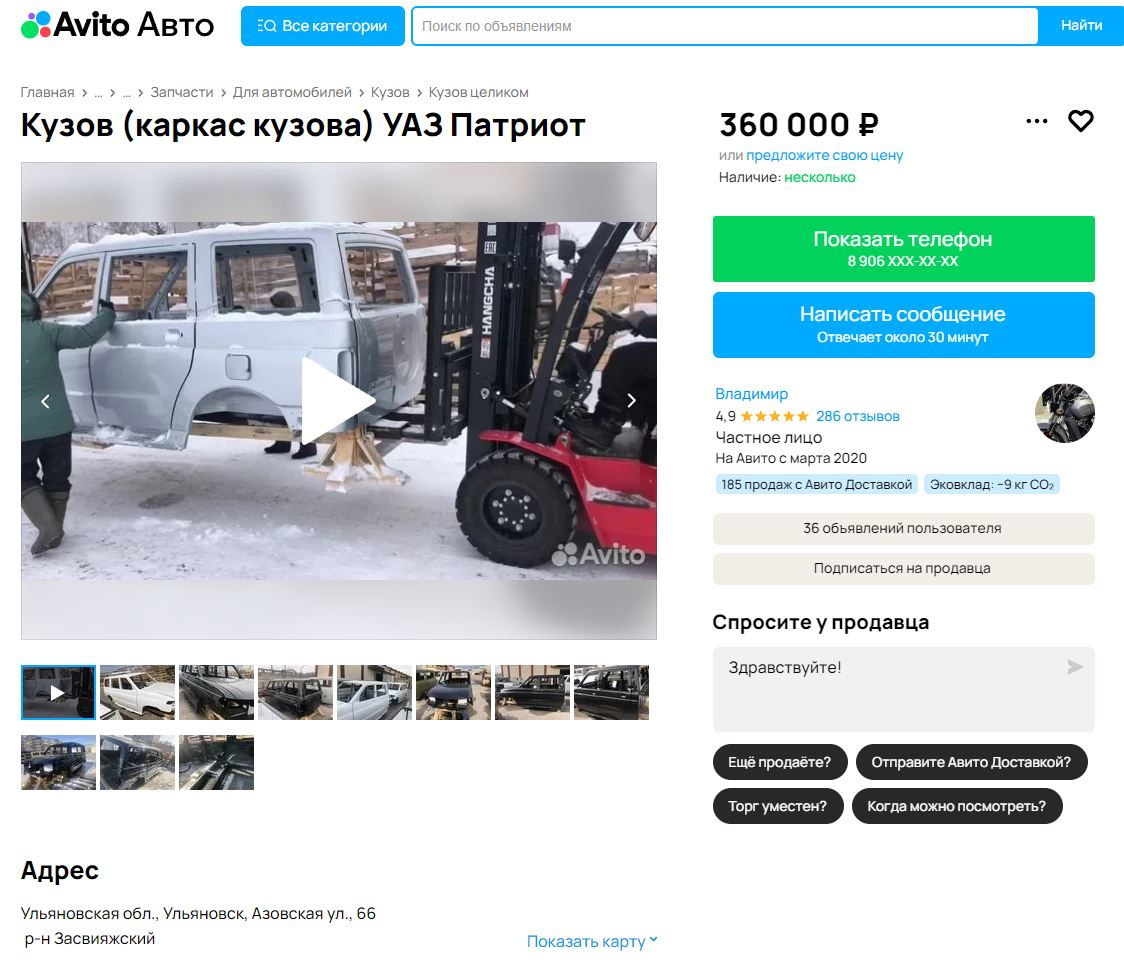Click the green Показать телефон button
Image resolution: width=1124 pixels, height=972 pixels.
click(x=903, y=249)
